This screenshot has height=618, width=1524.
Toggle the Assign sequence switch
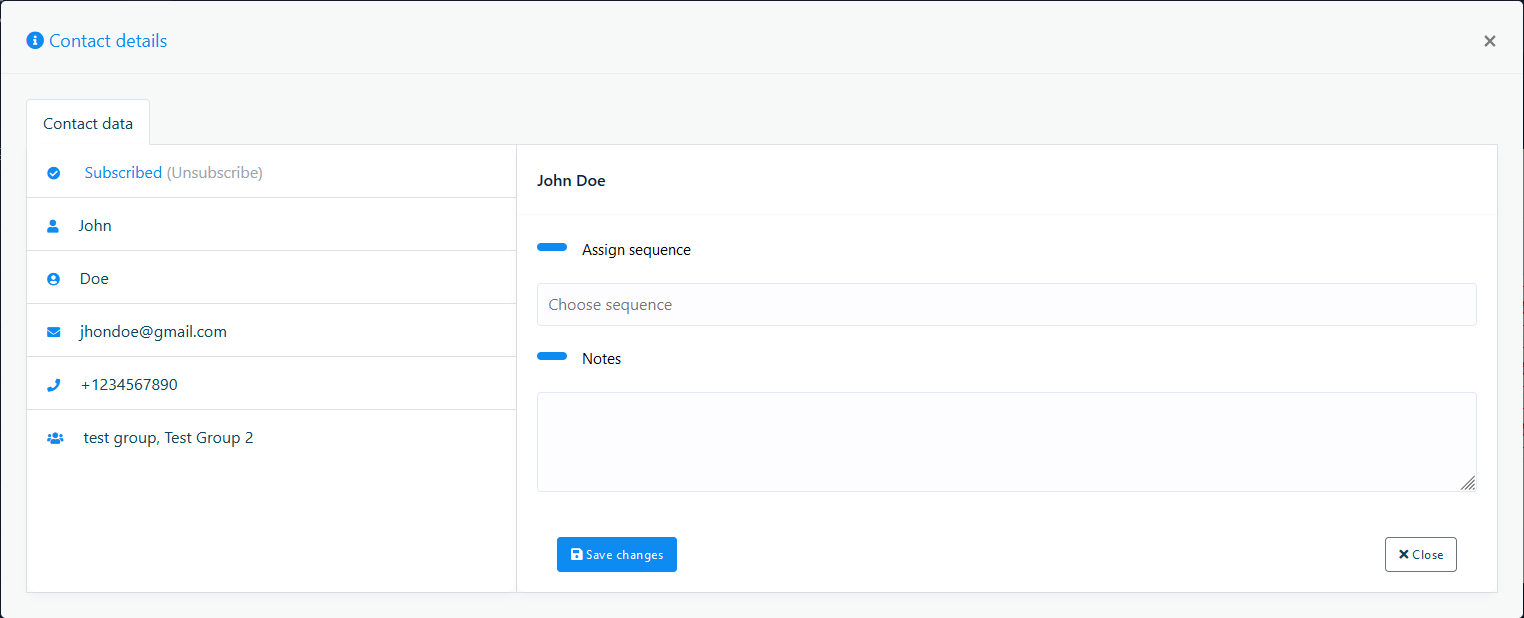pyautogui.click(x=552, y=248)
